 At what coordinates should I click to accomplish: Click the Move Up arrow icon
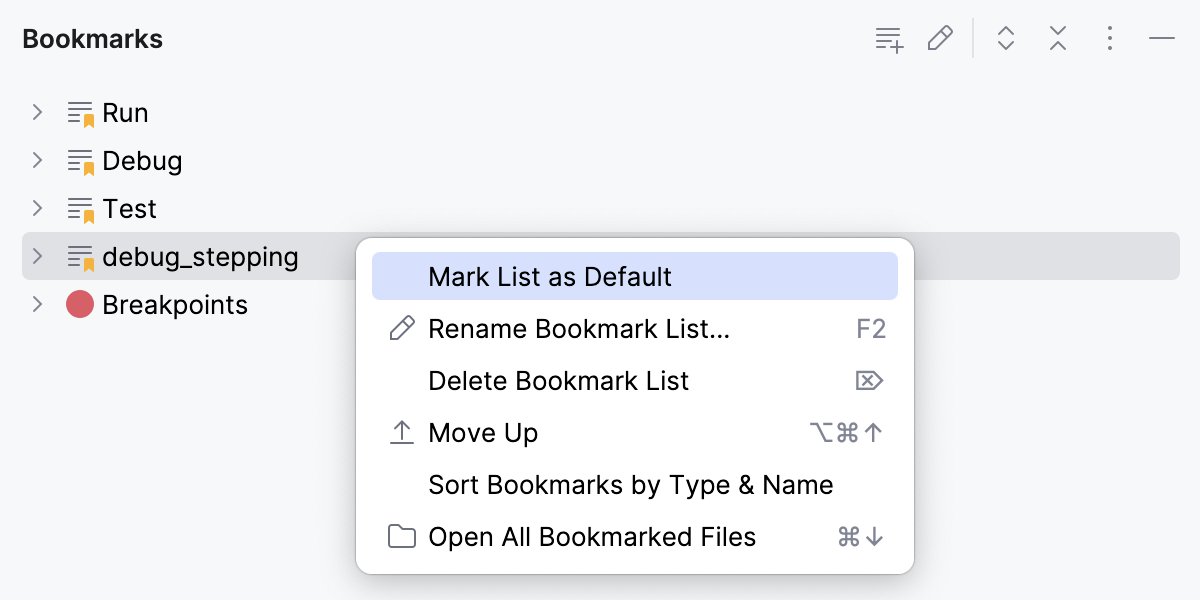point(401,432)
